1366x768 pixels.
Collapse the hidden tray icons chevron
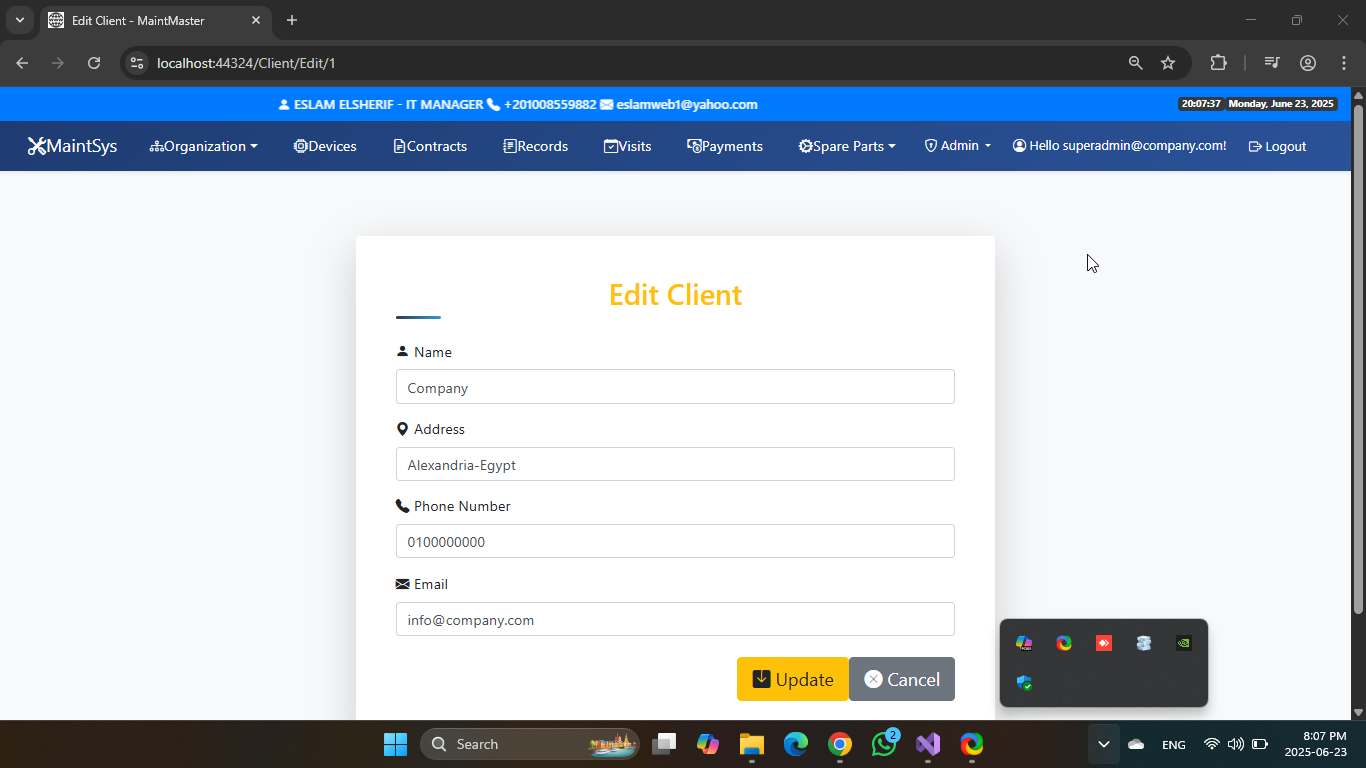[1104, 744]
